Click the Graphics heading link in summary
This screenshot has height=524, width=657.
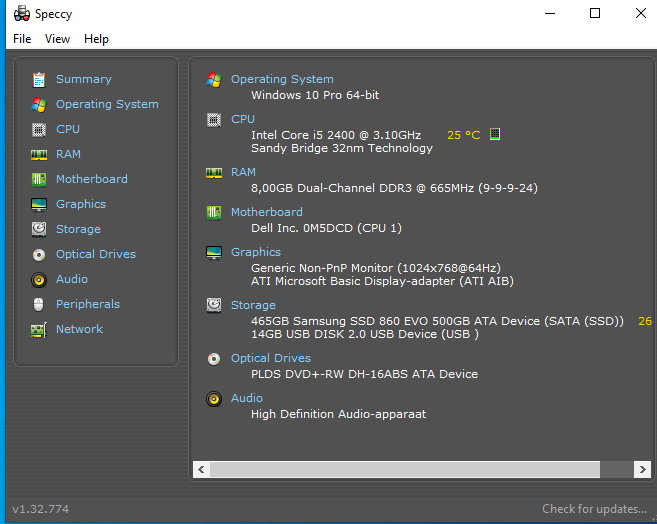coord(256,252)
